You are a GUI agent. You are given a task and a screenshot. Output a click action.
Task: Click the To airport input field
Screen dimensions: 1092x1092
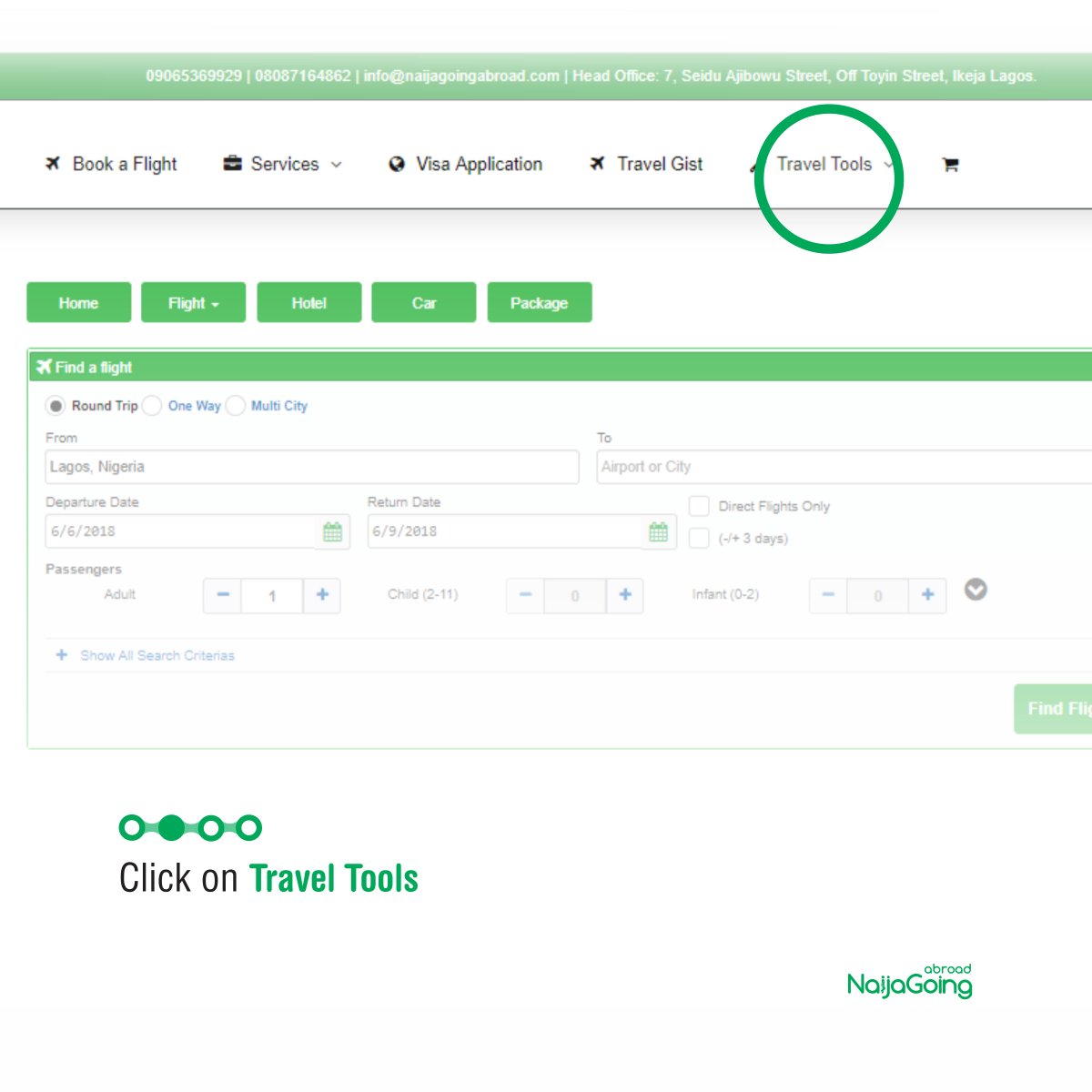point(819,467)
